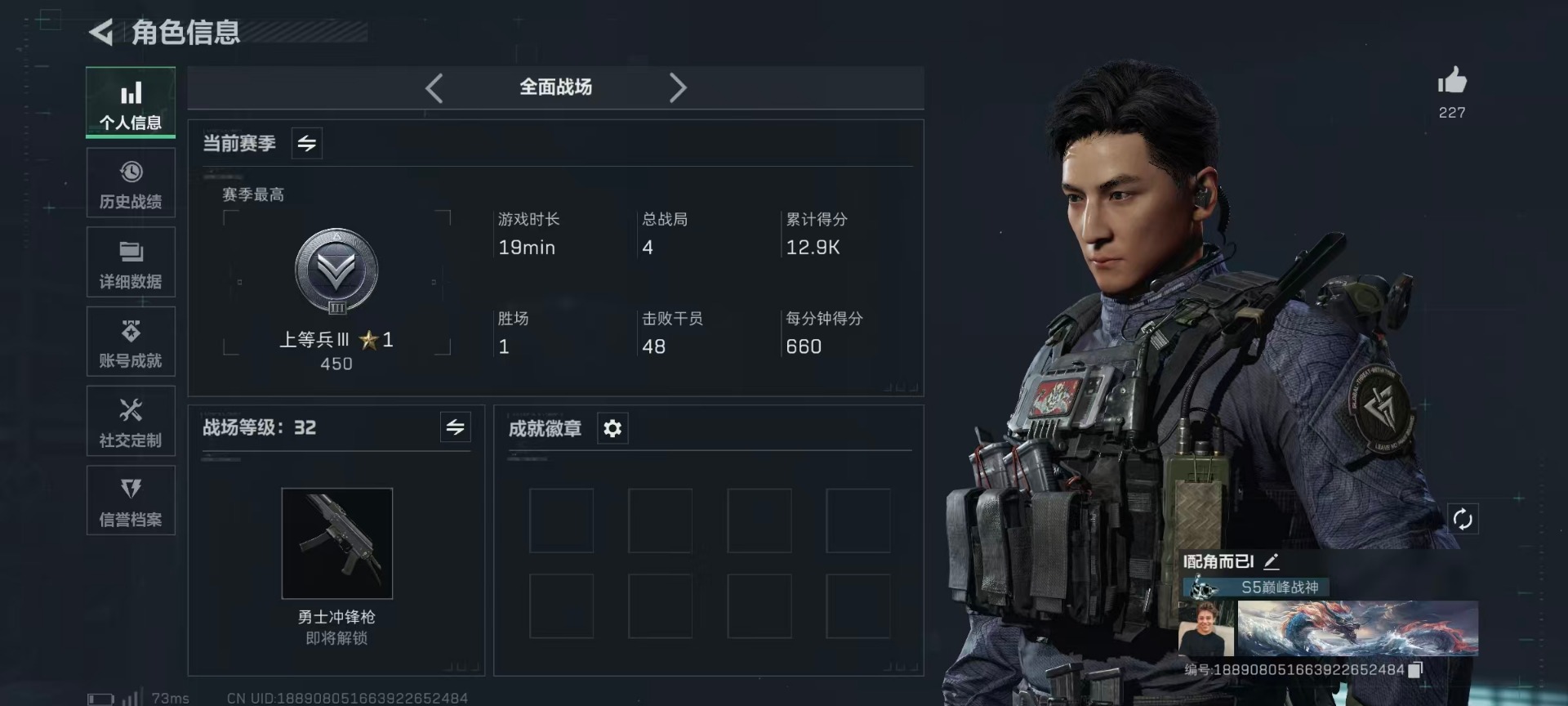The image size is (1568, 706).
Task: Open 成就徽章 settings with the gear icon
Action: tap(612, 428)
